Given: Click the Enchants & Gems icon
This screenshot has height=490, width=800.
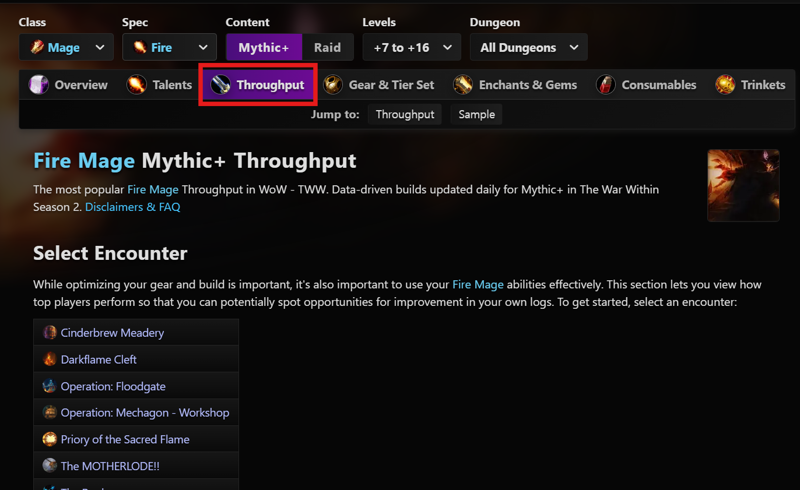Looking at the screenshot, I should tap(463, 85).
